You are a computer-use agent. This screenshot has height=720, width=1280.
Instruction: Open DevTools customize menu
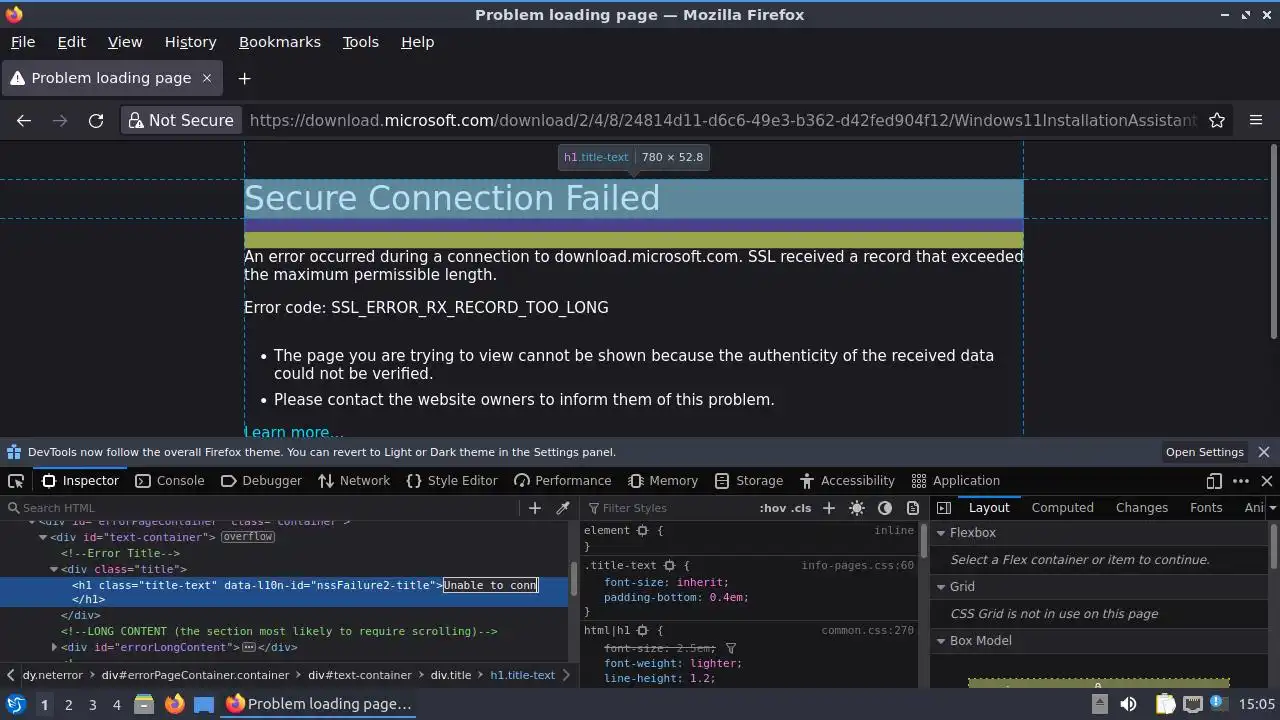click(1241, 481)
